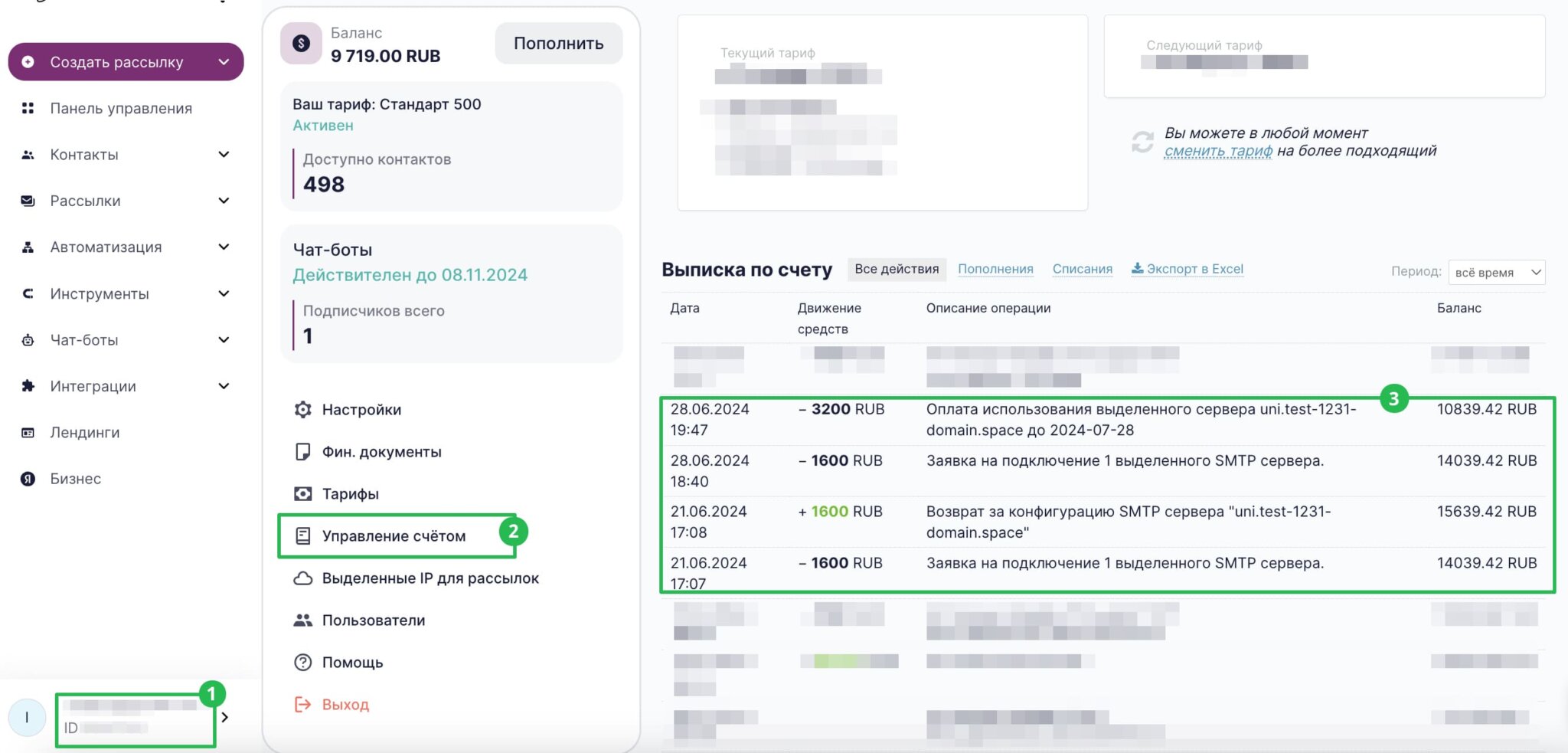
Task: Click the Экспорт в Excel link
Action: tap(1187, 269)
